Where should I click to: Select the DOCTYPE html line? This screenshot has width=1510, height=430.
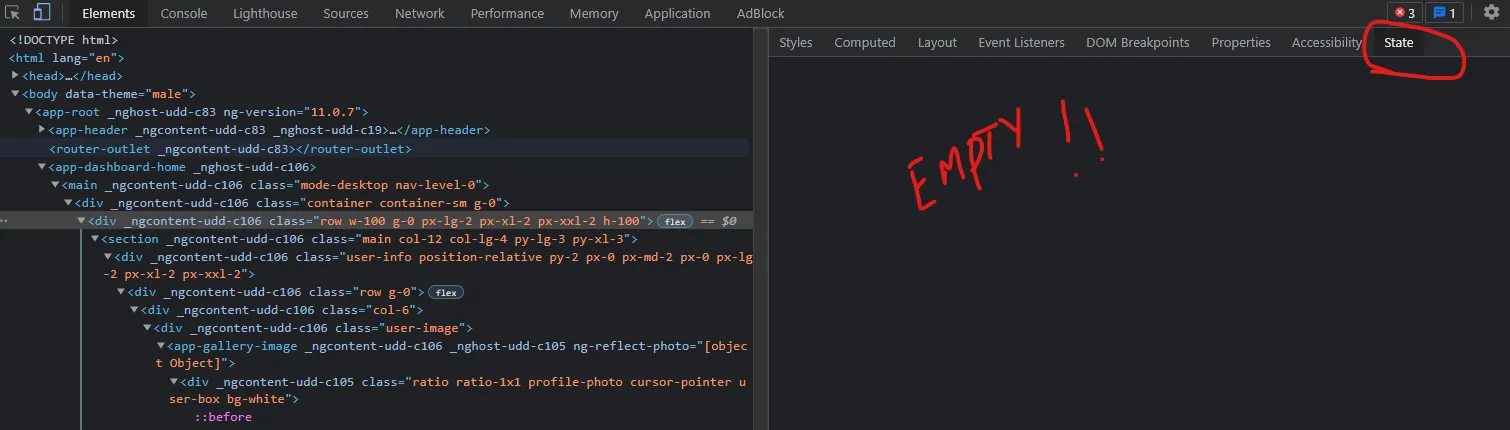(x=64, y=40)
